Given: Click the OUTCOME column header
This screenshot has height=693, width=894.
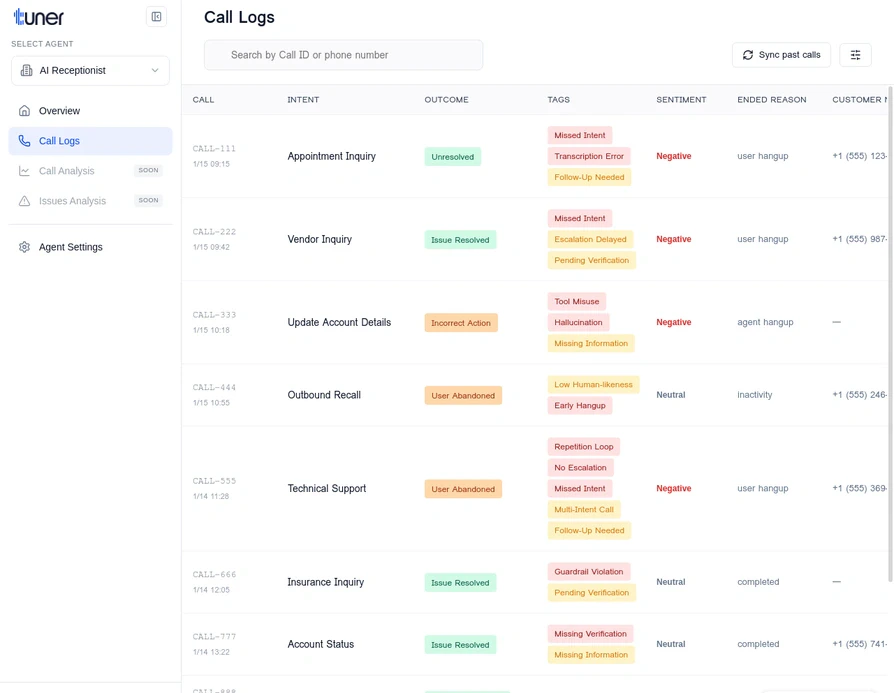Looking at the screenshot, I should coord(446,99).
